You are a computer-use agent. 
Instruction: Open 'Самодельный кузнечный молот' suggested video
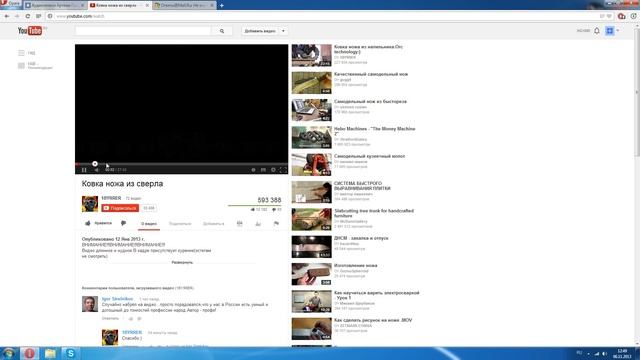click(369, 156)
